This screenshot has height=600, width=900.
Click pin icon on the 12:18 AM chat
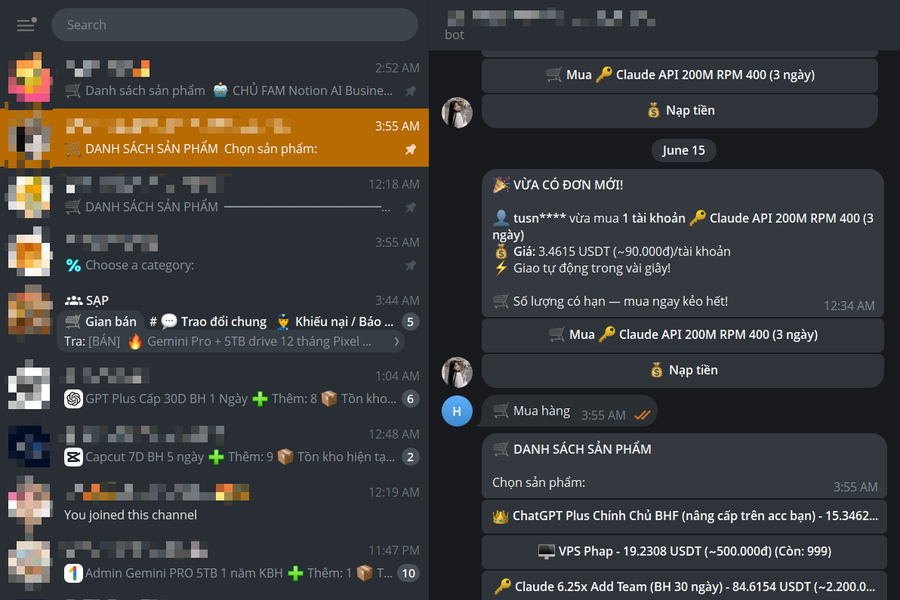click(410, 207)
